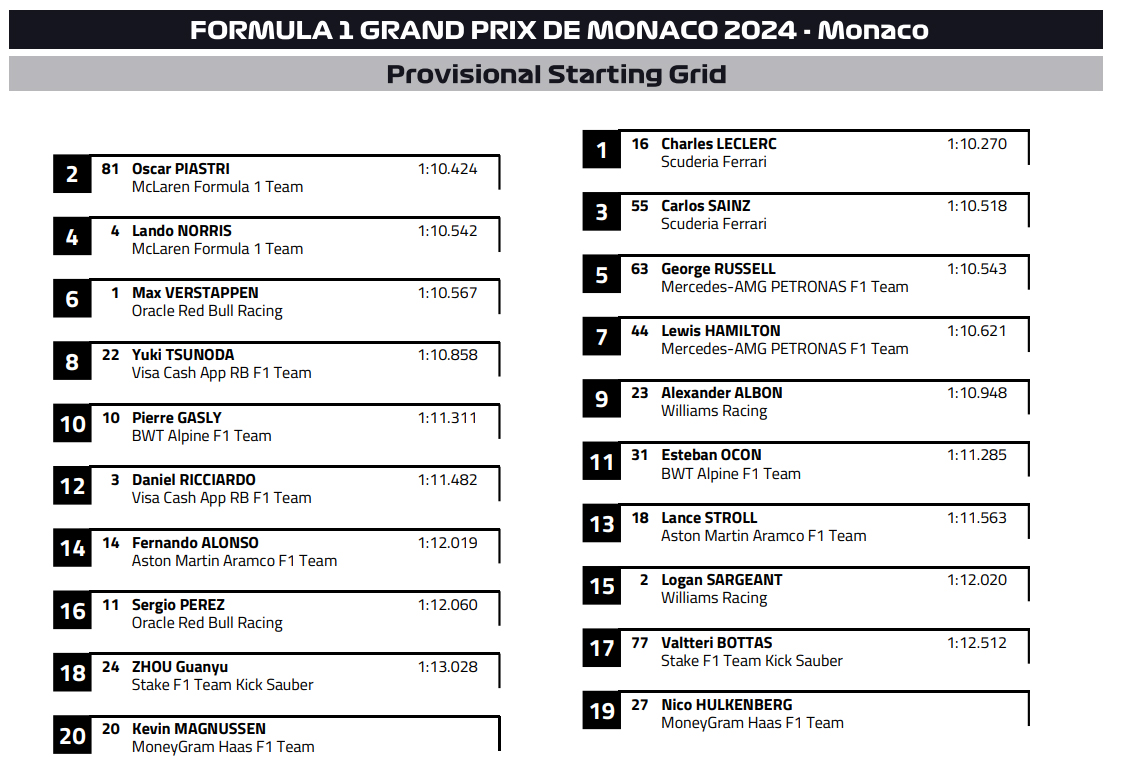Click Fernando ALONSO driver name

(195, 542)
